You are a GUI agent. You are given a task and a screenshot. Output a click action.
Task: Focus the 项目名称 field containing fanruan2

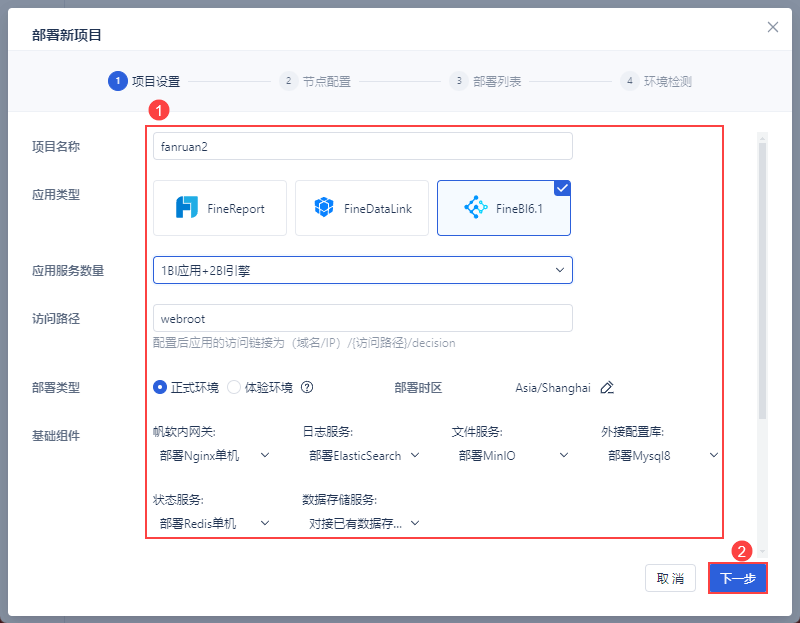pos(363,146)
